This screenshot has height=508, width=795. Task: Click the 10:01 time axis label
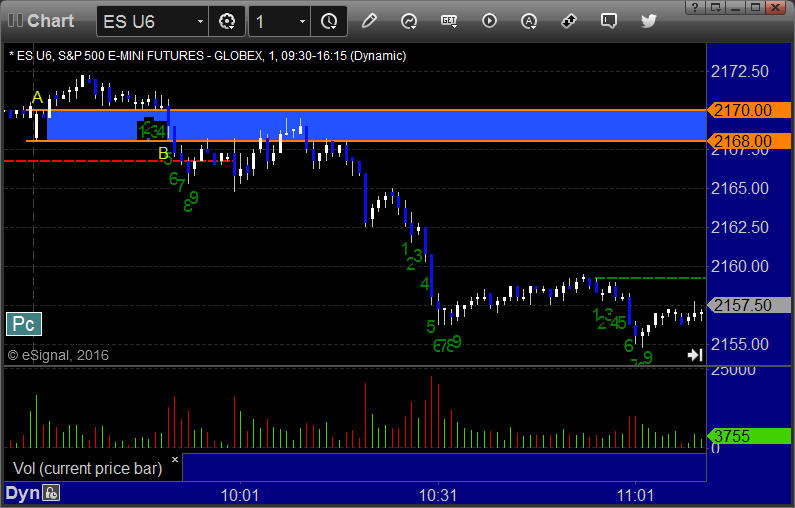click(x=240, y=495)
